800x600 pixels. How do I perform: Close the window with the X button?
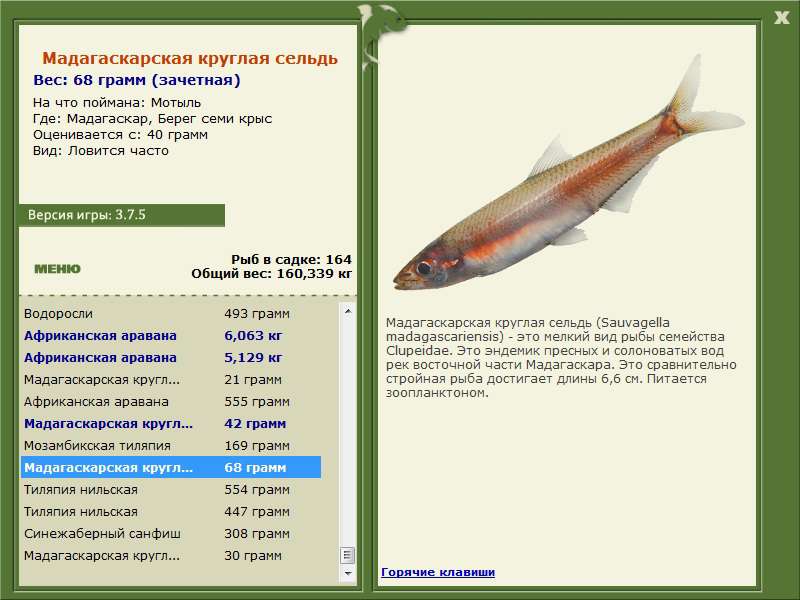click(x=781, y=18)
